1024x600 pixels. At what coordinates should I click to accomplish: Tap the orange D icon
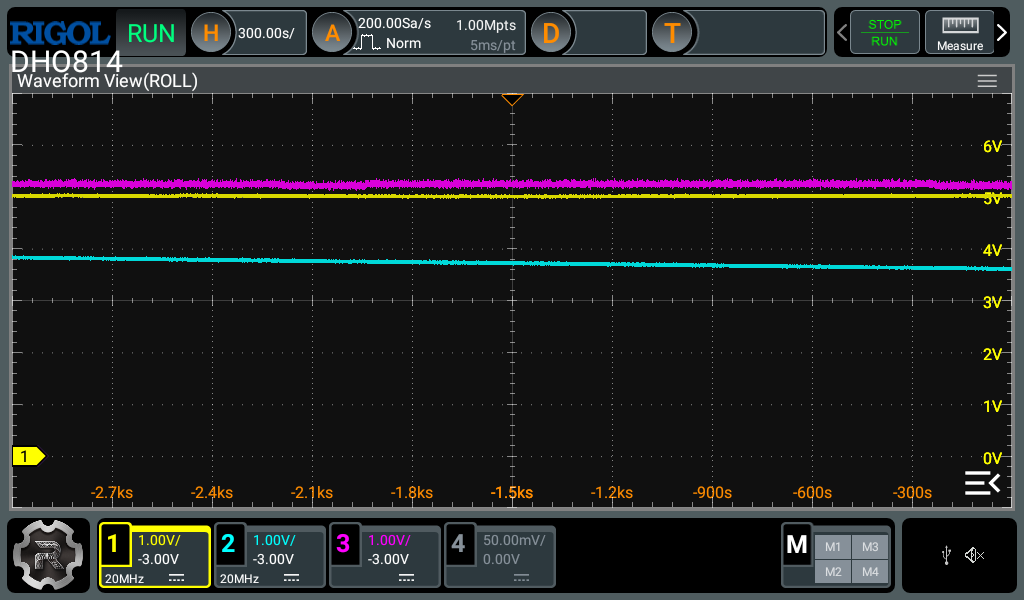pos(550,33)
